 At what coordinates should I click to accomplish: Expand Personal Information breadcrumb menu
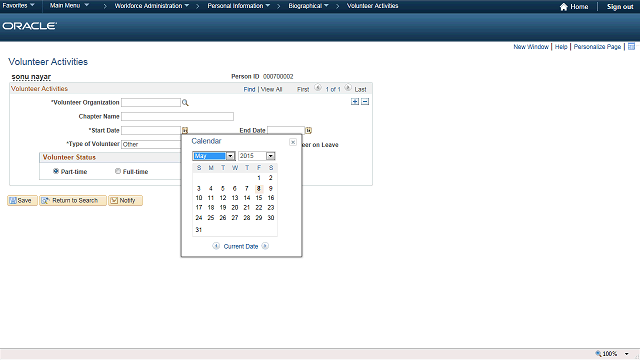pos(238,6)
